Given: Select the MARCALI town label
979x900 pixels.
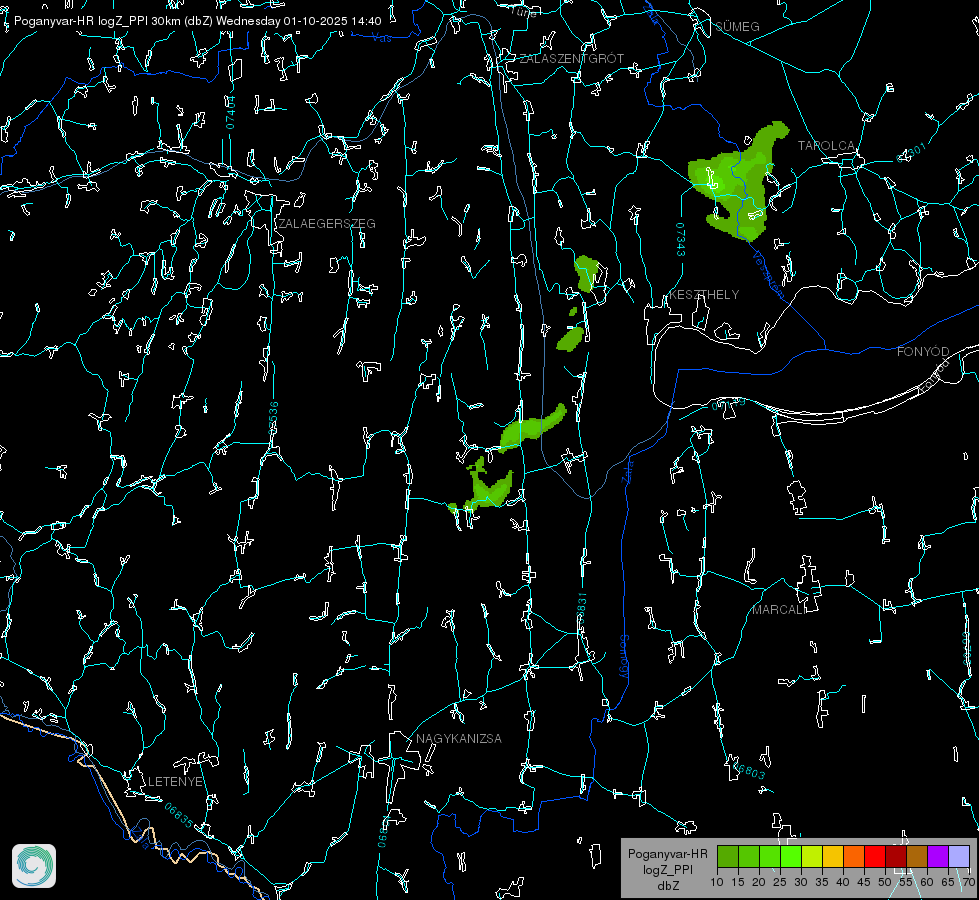Looking at the screenshot, I should [x=778, y=610].
